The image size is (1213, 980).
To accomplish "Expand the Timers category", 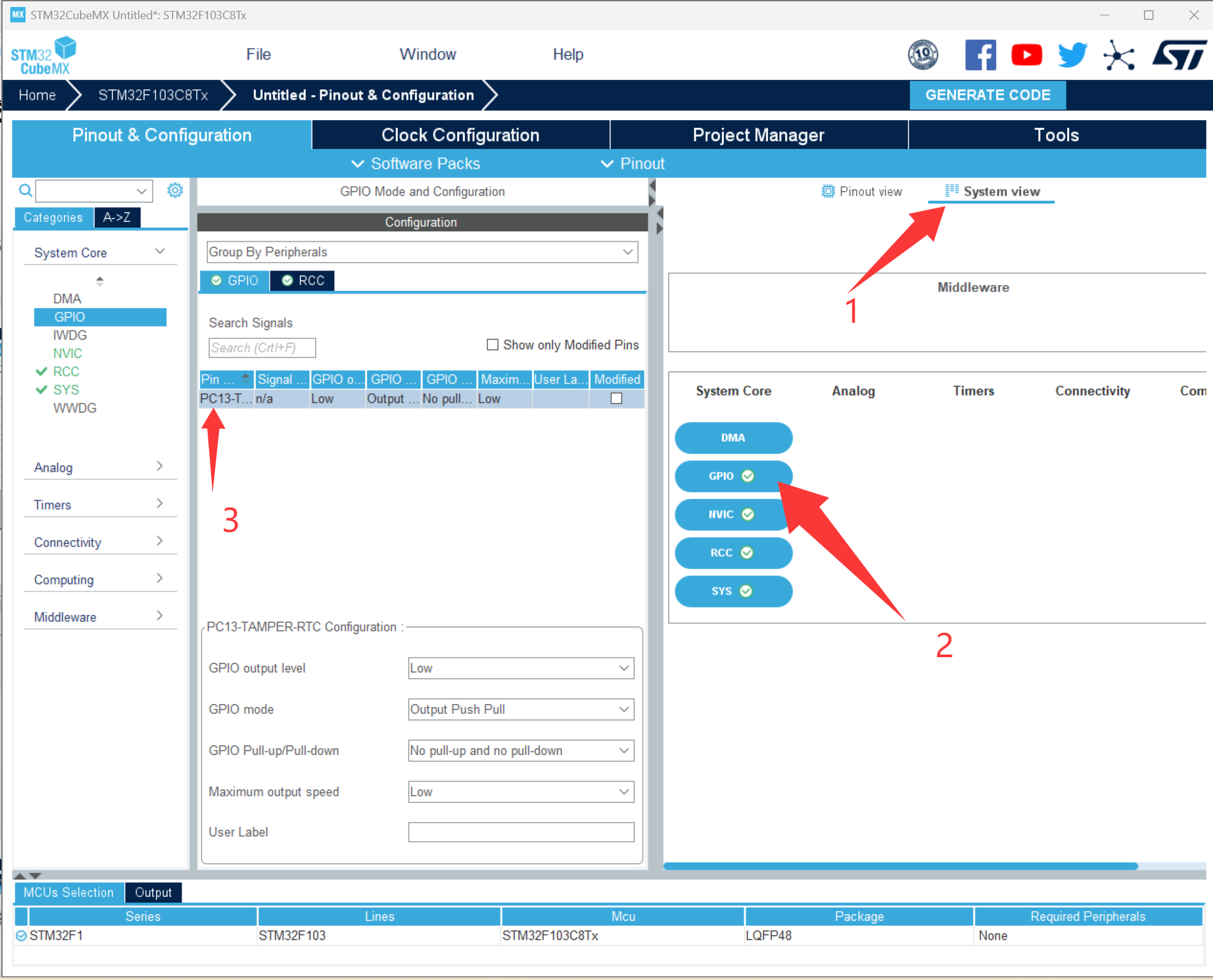I will [x=100, y=504].
